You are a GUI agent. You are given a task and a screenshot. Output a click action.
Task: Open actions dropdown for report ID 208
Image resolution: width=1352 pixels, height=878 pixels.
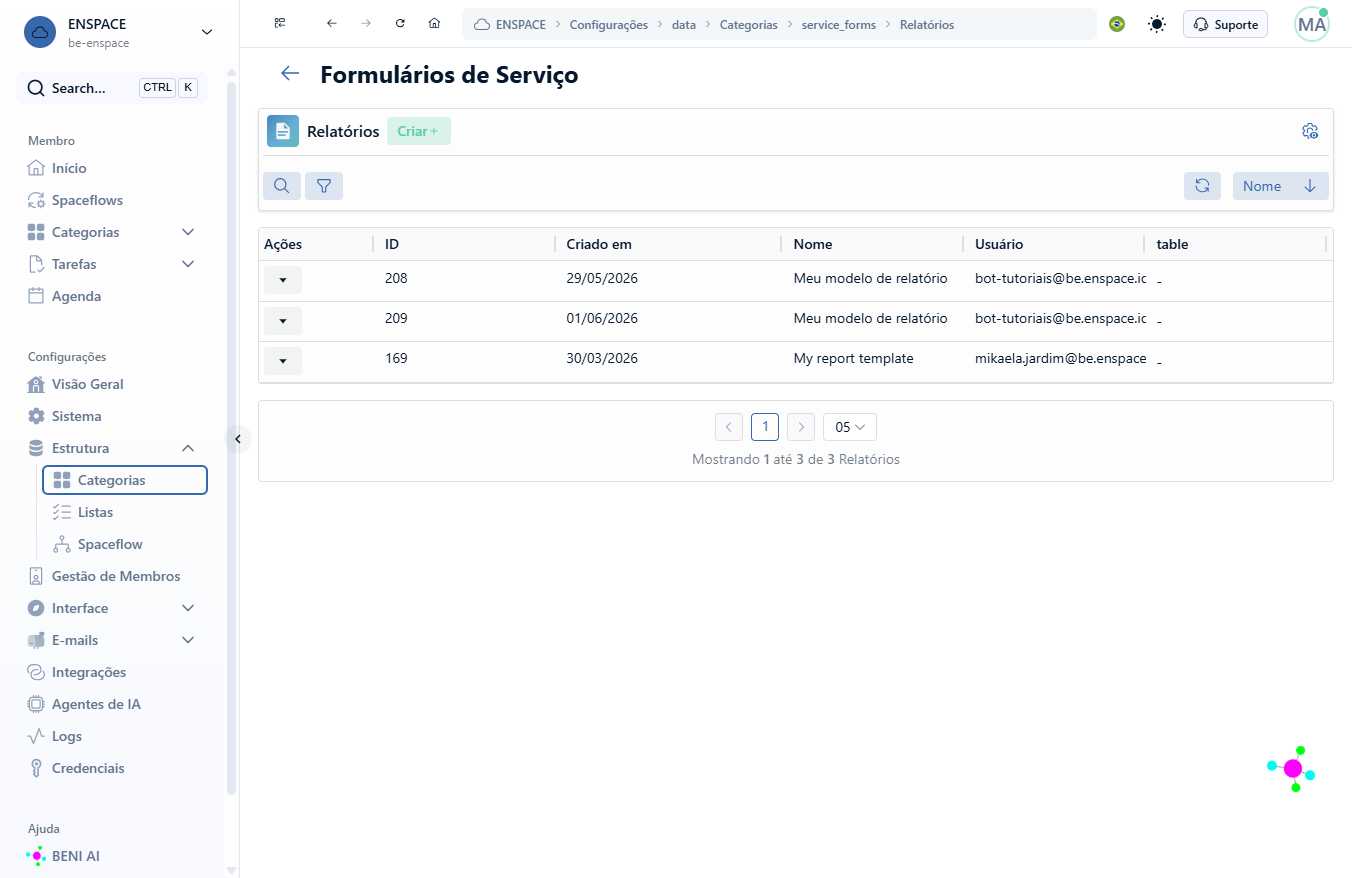283,280
